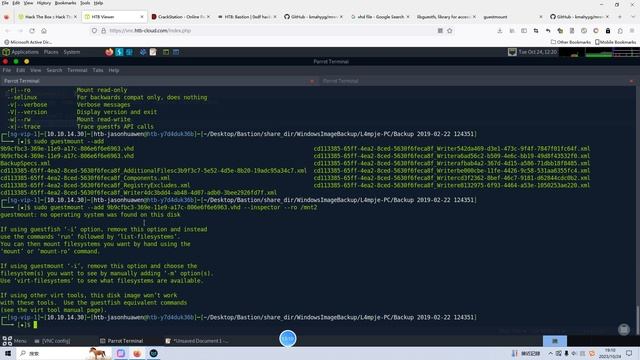Click the undo arrow extension icon in toolbar
Image resolution: width=640 pixels, height=360 pixels.
point(548,31)
